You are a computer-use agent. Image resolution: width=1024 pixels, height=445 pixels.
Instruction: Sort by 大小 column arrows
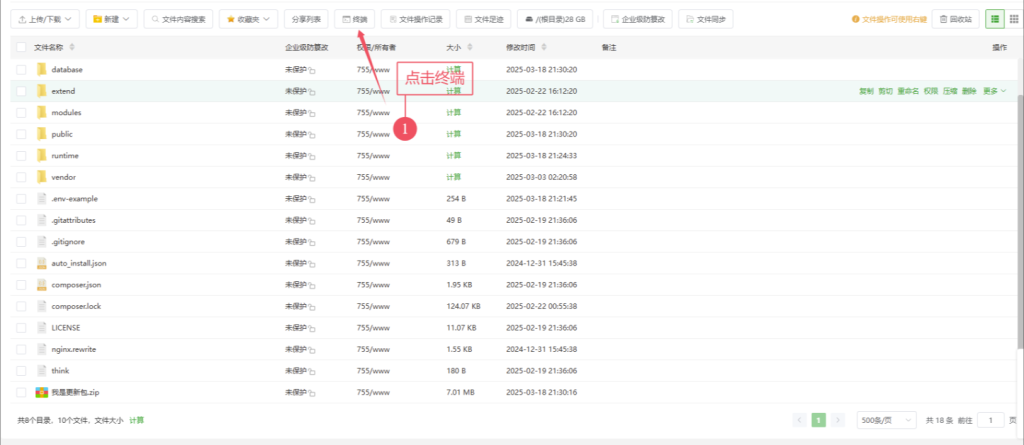(x=470, y=48)
